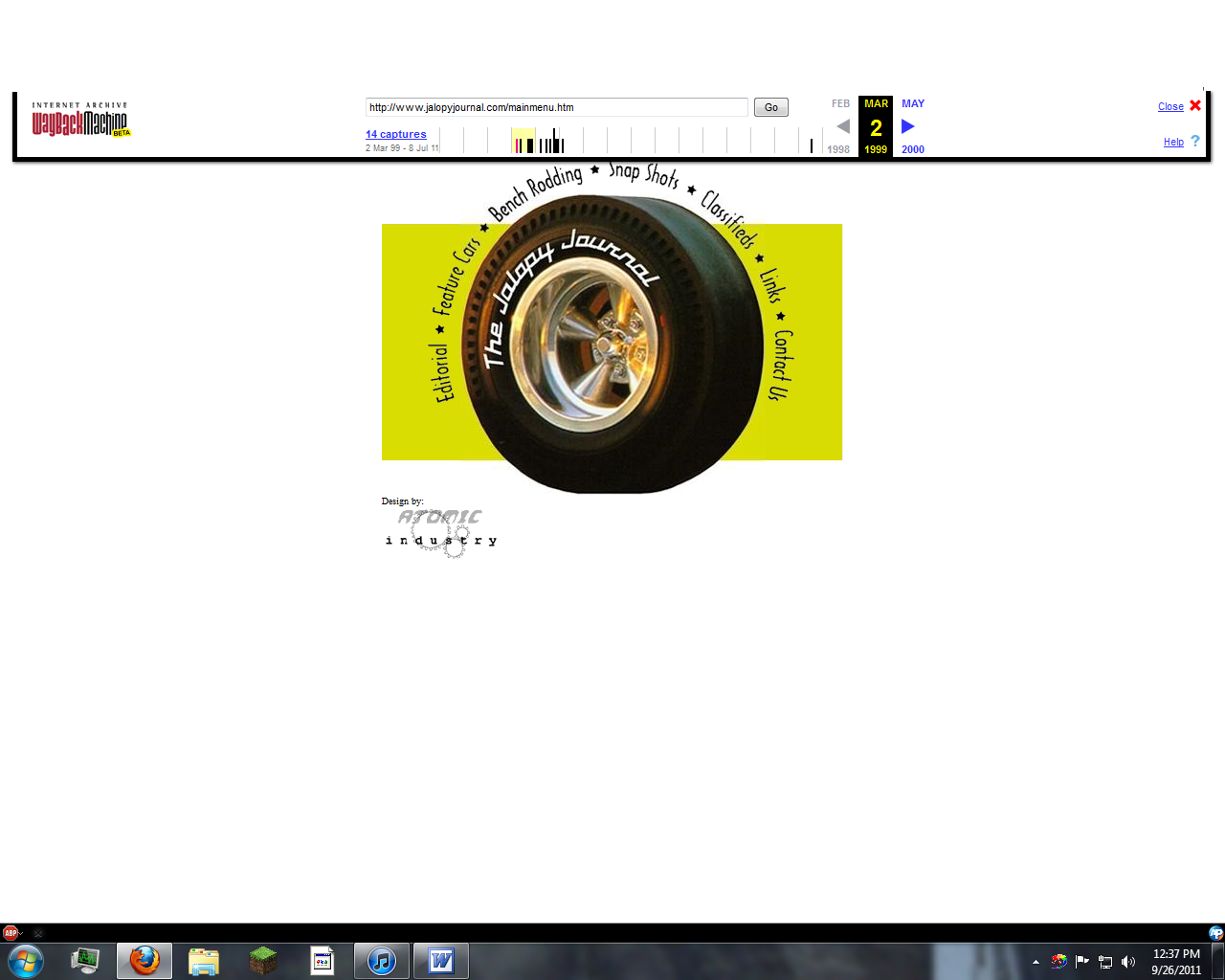The width and height of the screenshot is (1225, 980).
Task: Open the Classifieds menu item
Action: click(729, 218)
